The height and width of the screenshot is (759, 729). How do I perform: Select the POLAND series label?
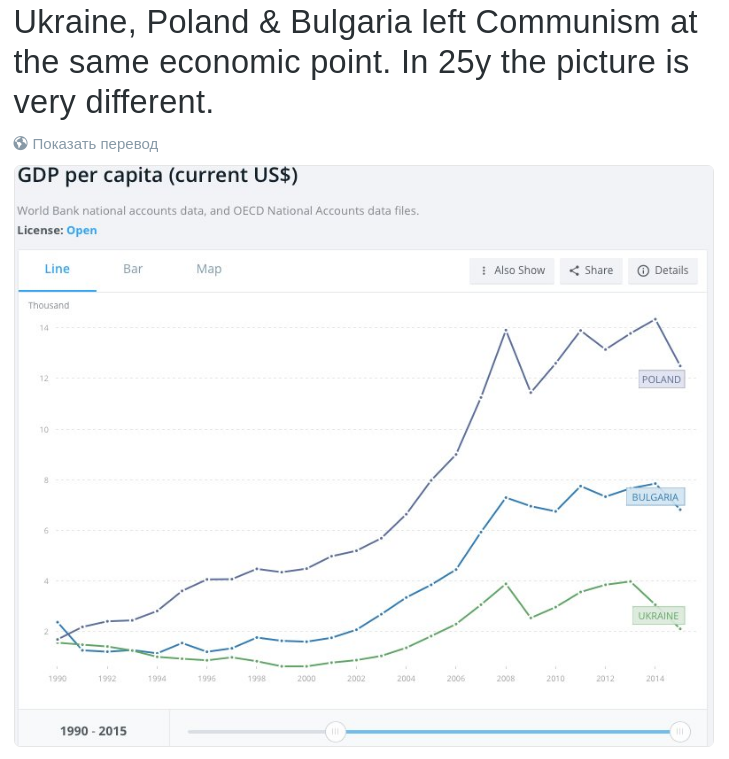pyautogui.click(x=661, y=379)
